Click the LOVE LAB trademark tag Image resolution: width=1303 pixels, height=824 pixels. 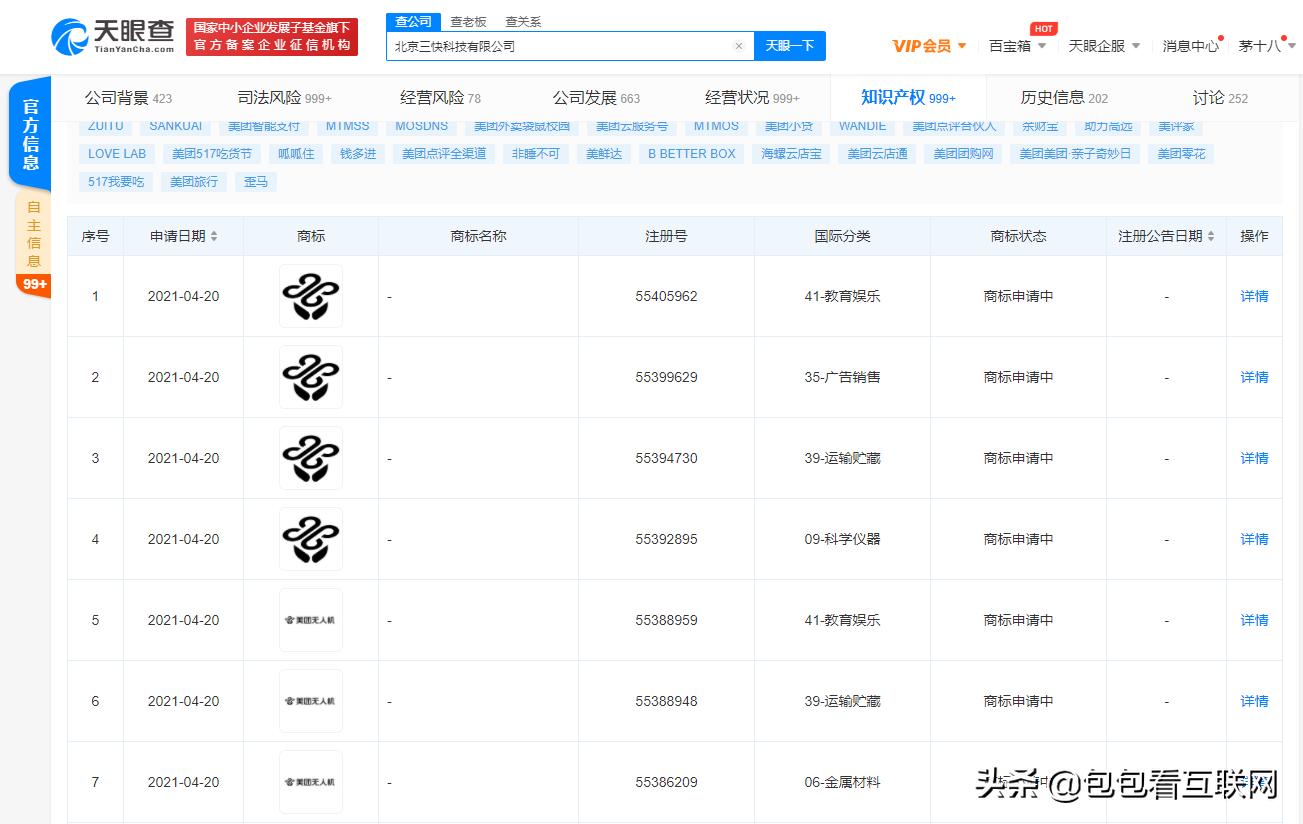115,153
